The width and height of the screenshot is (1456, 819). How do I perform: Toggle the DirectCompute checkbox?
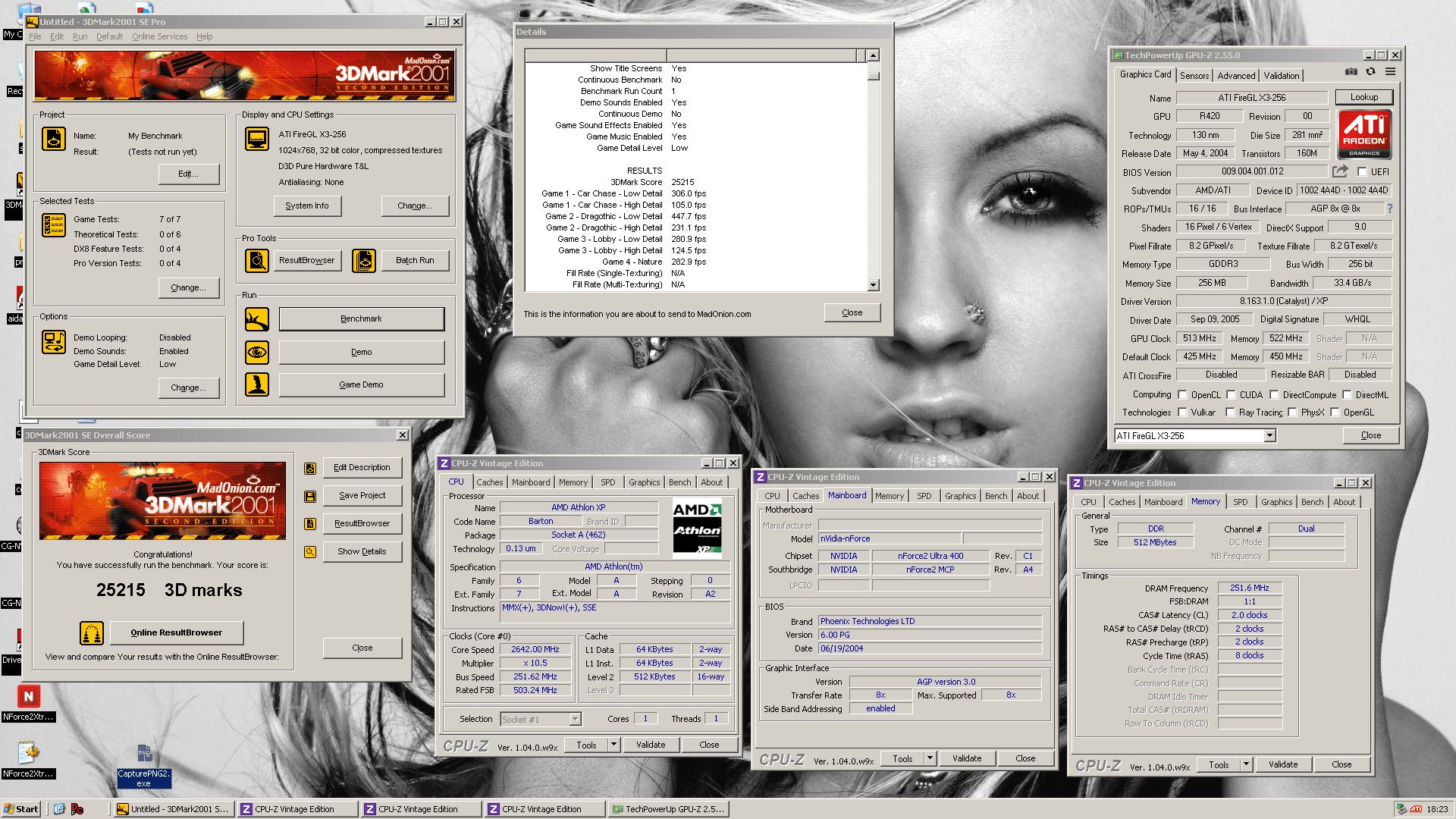point(1274,394)
